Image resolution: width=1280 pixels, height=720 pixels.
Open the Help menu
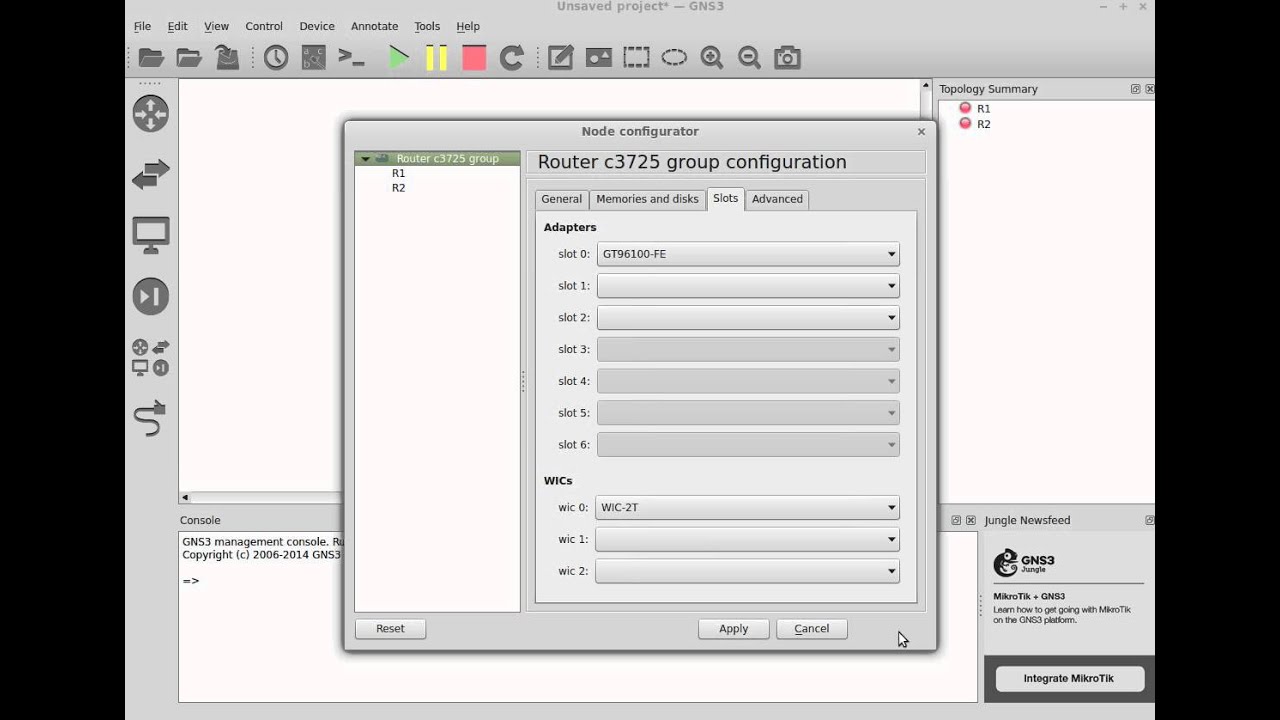(x=468, y=26)
